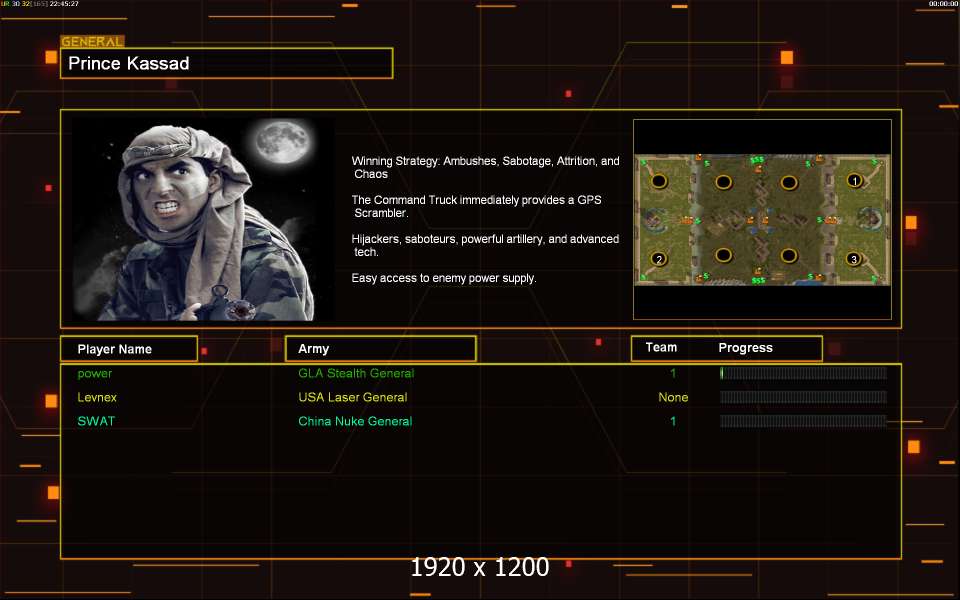Select start position 2 on the map preview
Viewport: 960px width, 600px height.
659,259
